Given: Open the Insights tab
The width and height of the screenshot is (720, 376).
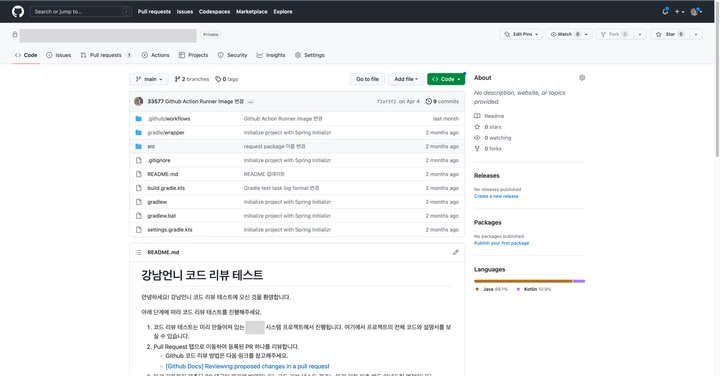Looking at the screenshot, I should [x=271, y=55].
